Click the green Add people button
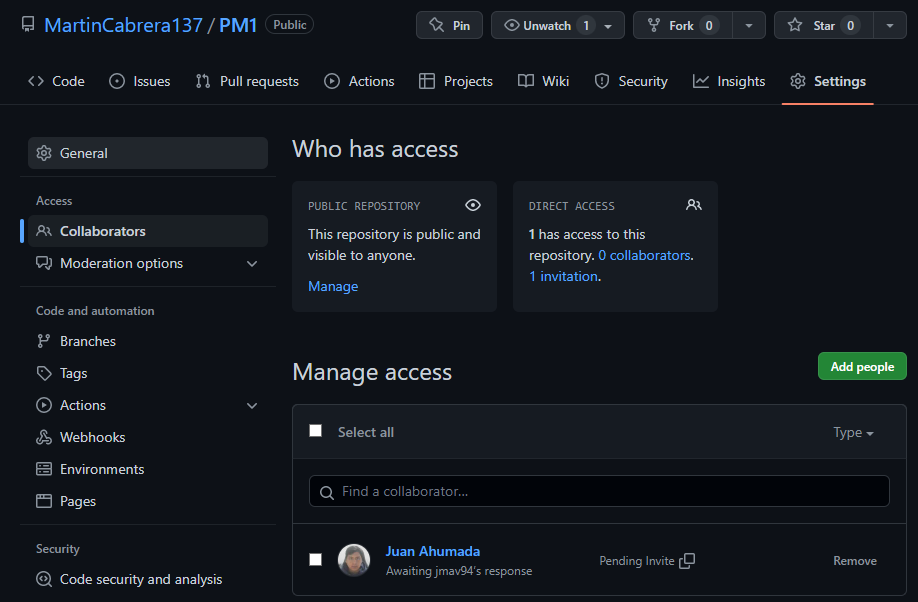Image resolution: width=918 pixels, height=602 pixels. click(x=861, y=366)
